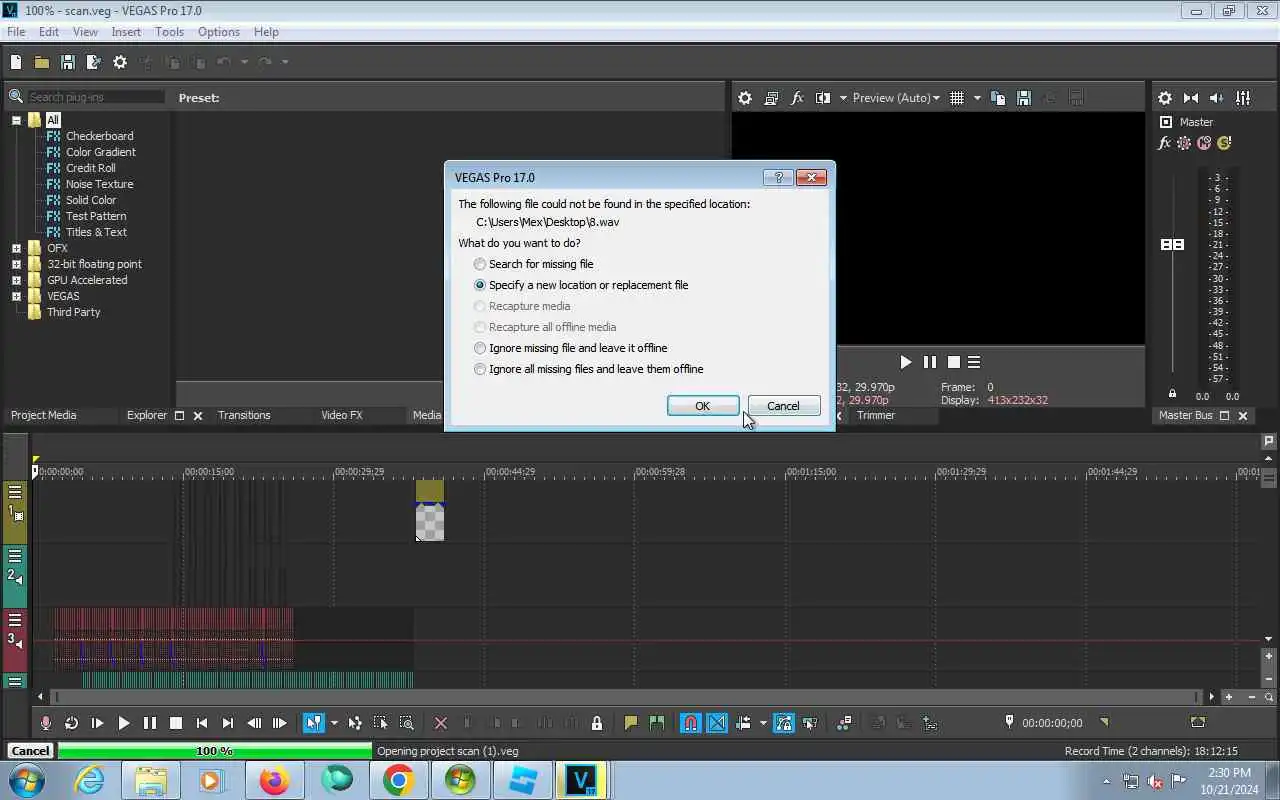Select 'Search for missing file' option

pos(534,264)
